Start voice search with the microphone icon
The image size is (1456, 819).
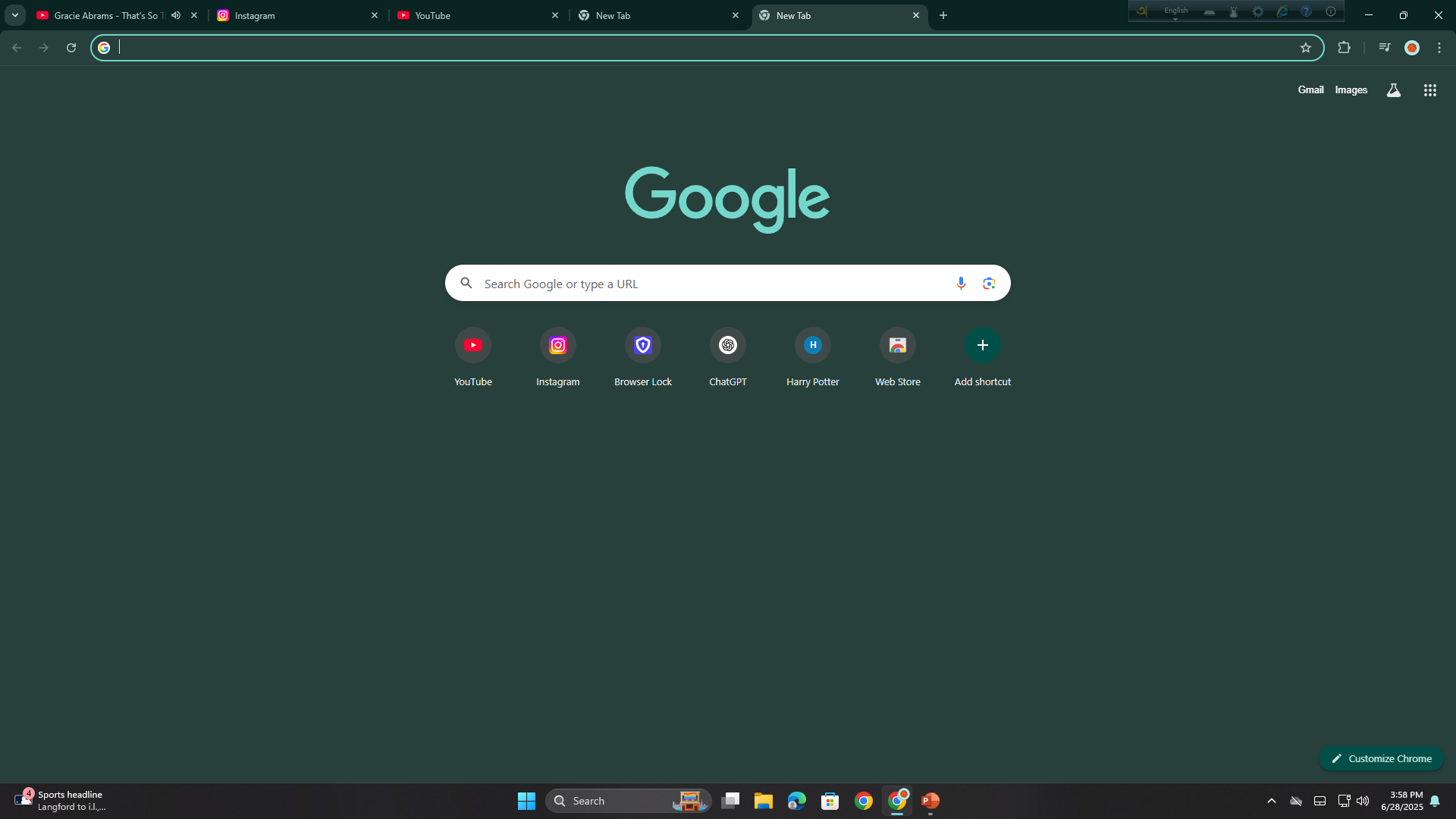(961, 283)
